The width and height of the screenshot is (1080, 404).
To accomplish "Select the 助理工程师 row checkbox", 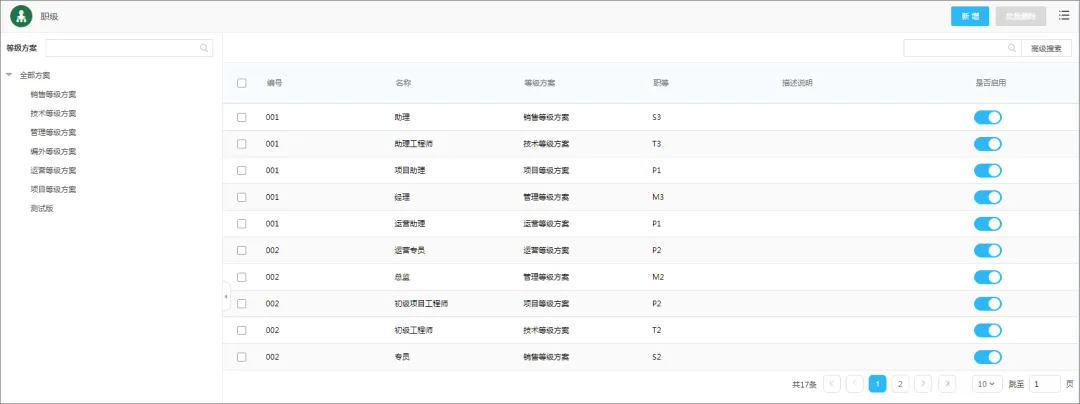I will (x=242, y=144).
